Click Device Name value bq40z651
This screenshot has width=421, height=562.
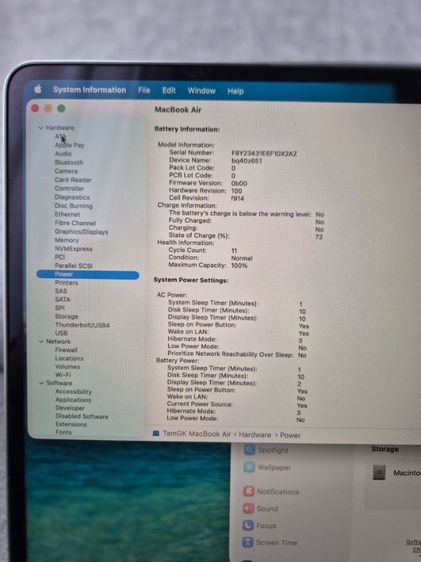pyautogui.click(x=247, y=161)
